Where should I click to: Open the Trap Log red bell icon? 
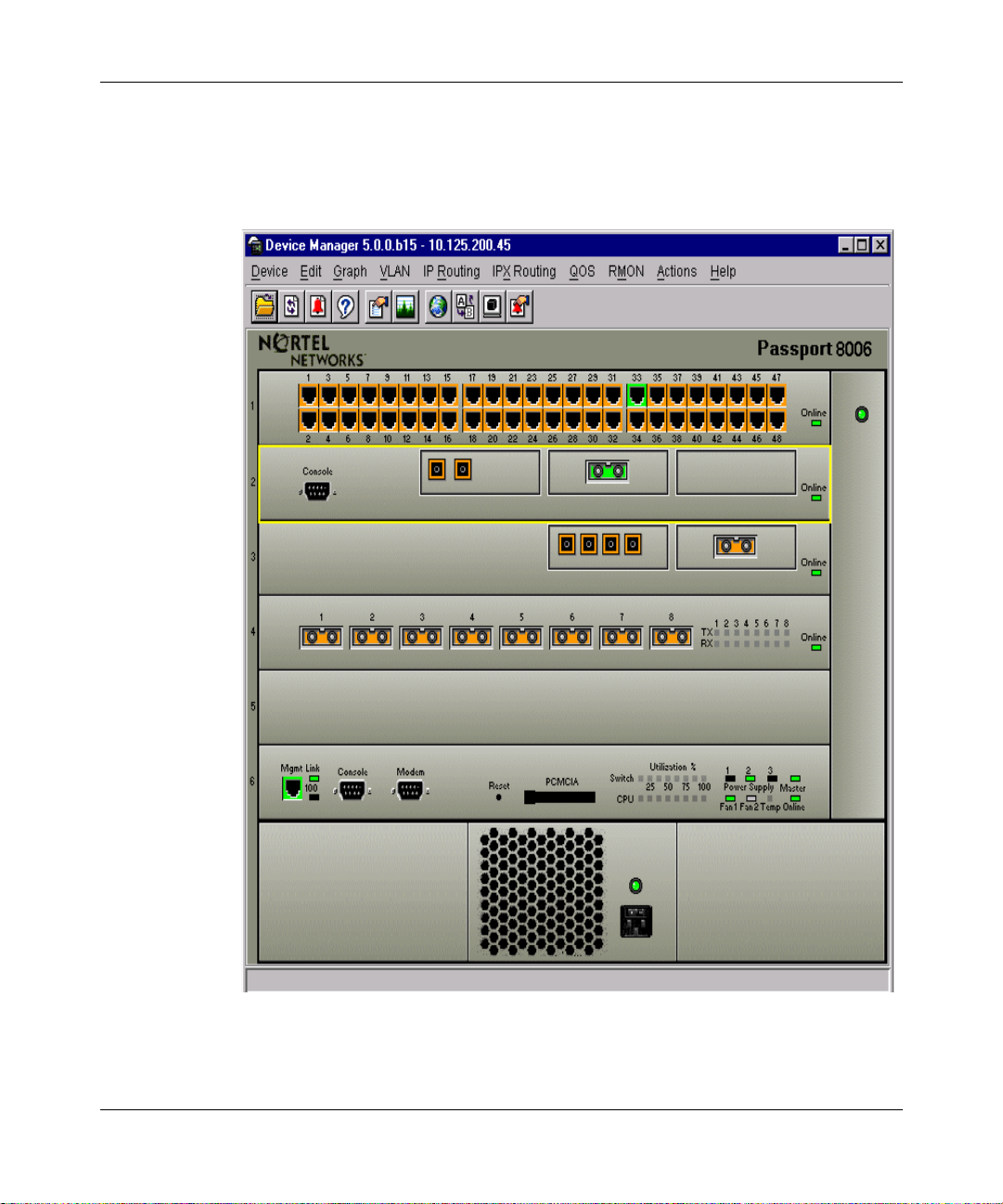point(318,306)
